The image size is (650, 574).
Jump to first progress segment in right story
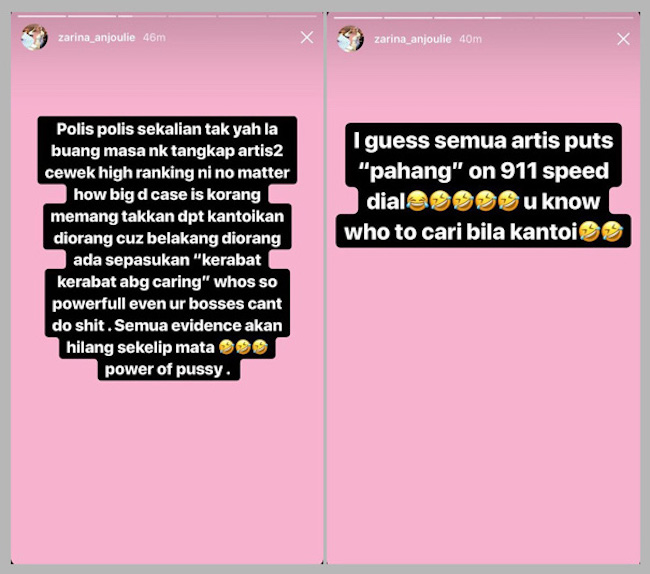pyautogui.click(x=358, y=18)
